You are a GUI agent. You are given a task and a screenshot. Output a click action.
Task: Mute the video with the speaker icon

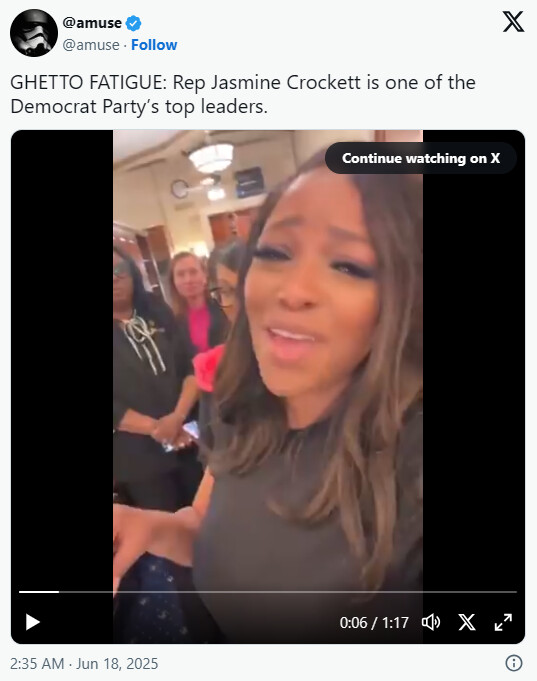pyautogui.click(x=431, y=622)
